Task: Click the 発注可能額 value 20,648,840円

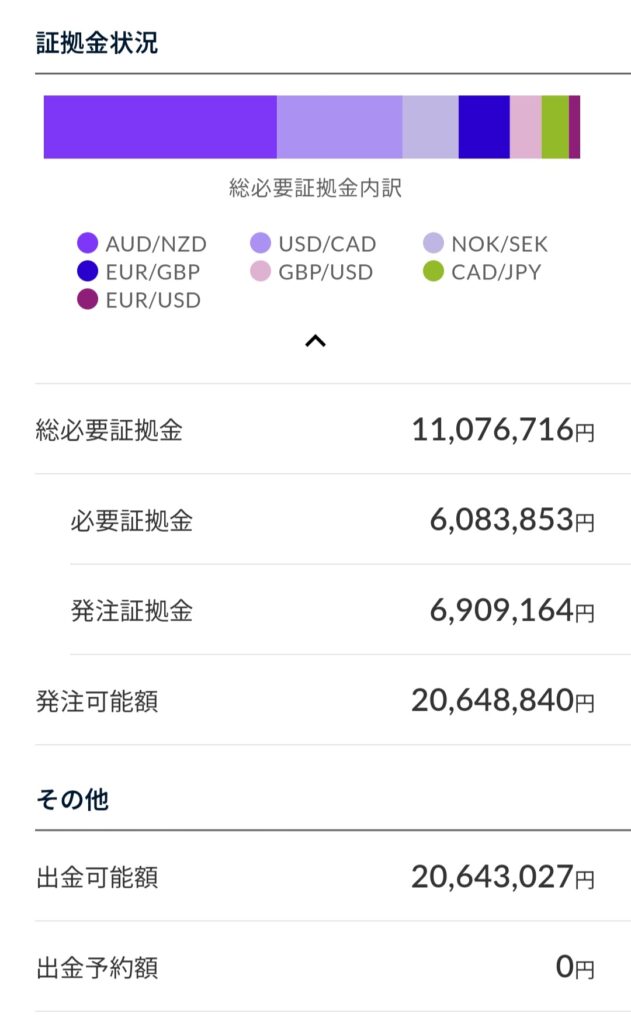Action: [x=502, y=701]
